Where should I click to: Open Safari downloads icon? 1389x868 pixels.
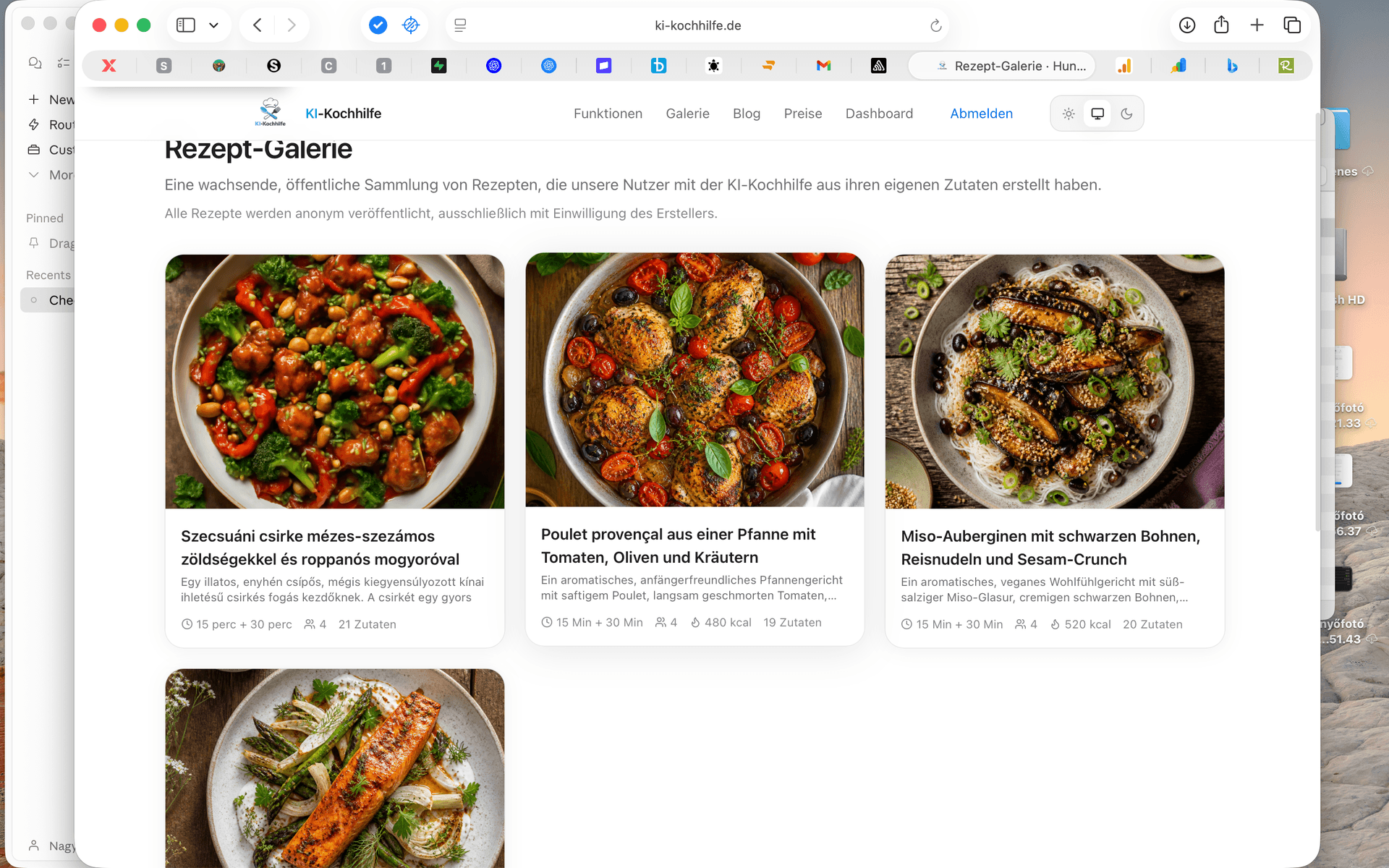tap(1187, 25)
